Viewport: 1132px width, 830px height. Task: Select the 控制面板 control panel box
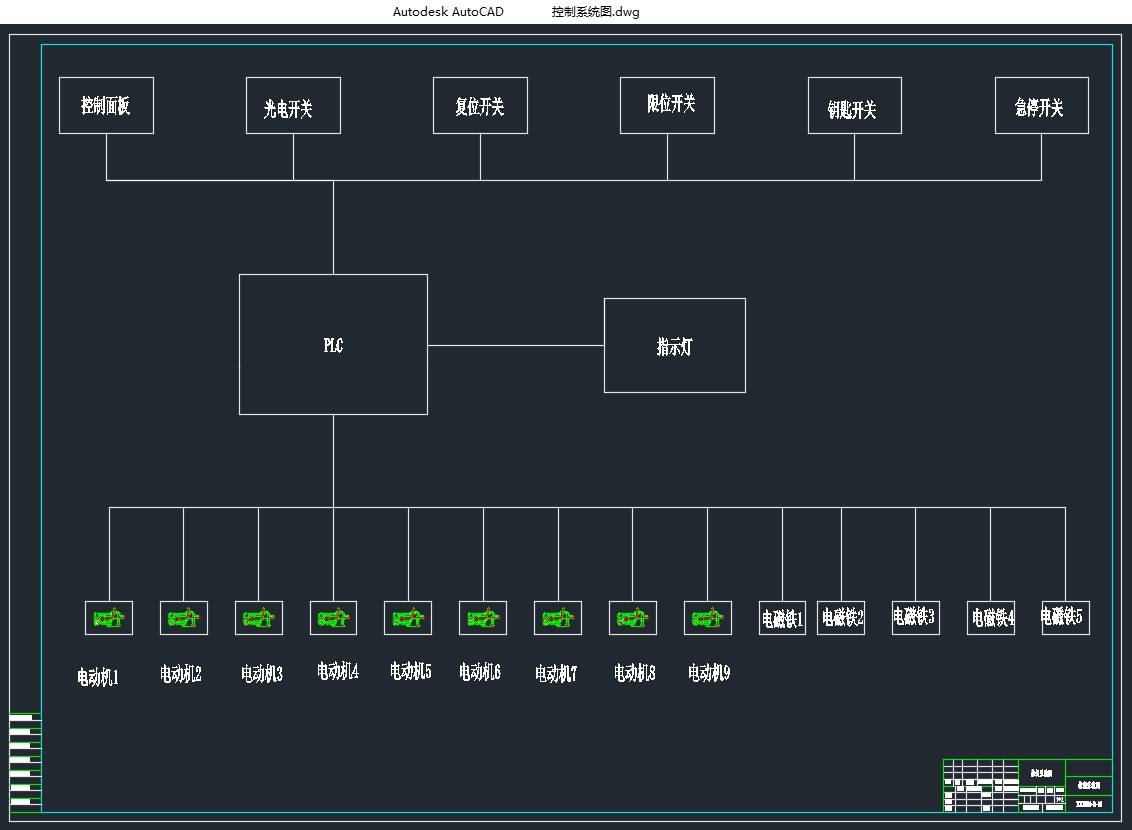pyautogui.click(x=106, y=105)
